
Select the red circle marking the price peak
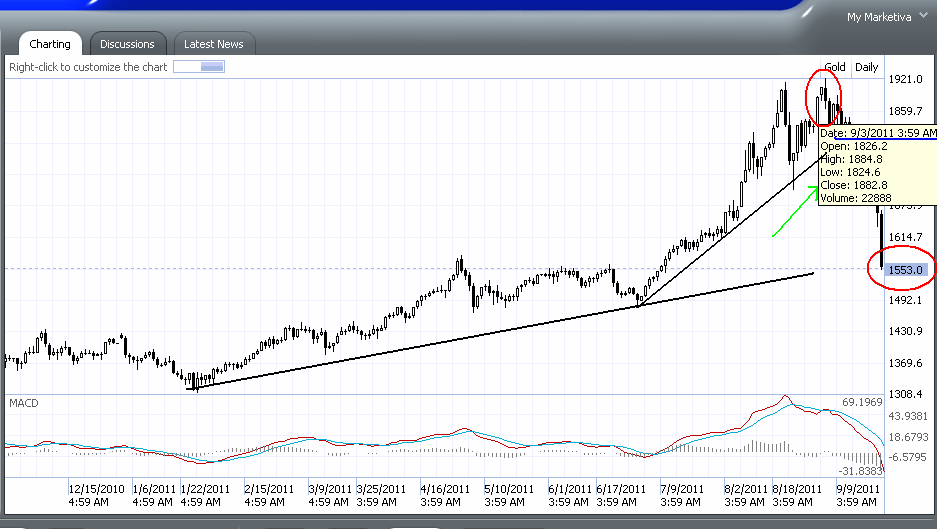825,97
